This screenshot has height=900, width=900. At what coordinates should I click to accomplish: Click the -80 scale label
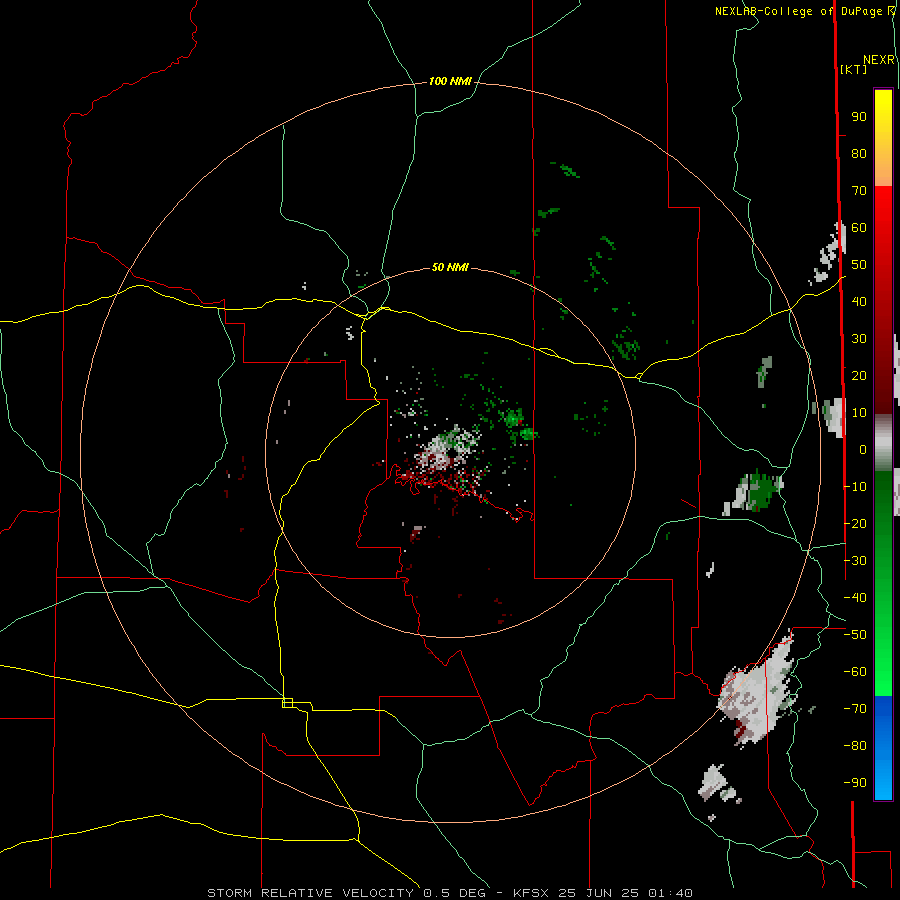point(855,746)
